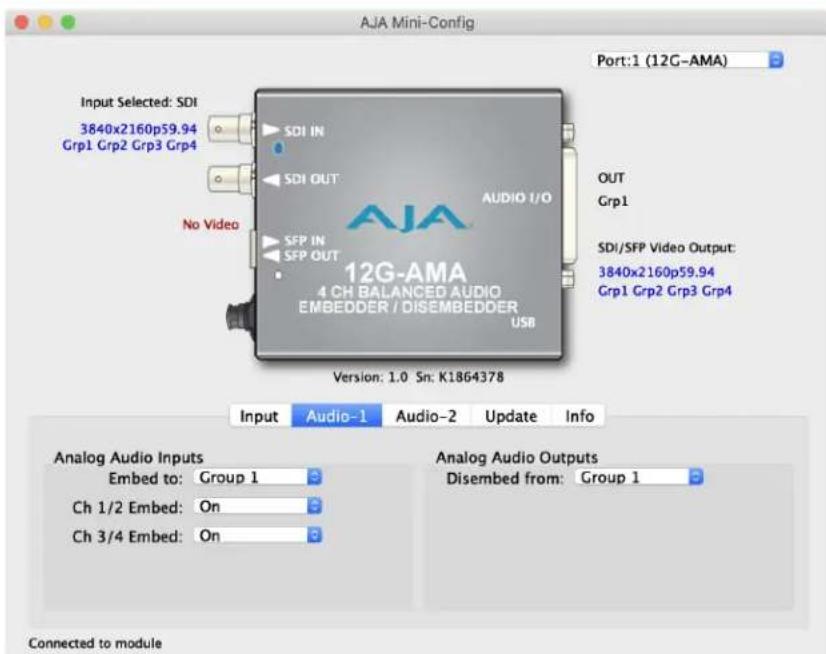Click the Input Selected: SDI label
This screenshot has height=654, width=826.
139,102
